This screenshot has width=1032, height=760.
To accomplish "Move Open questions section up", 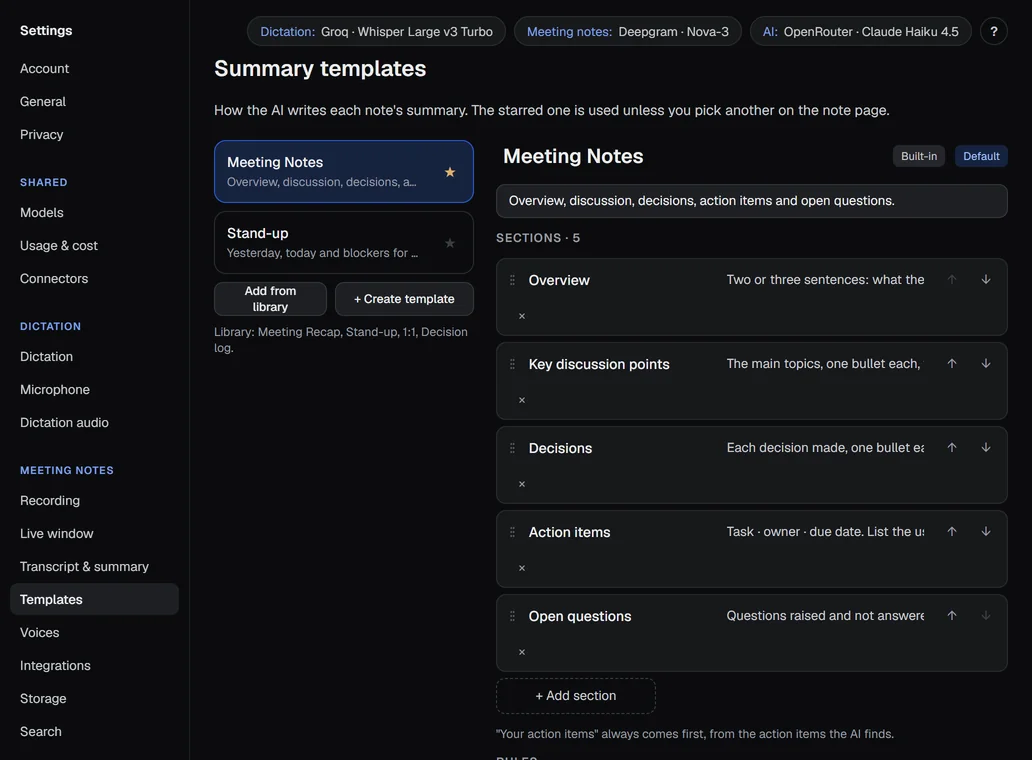I will 951,615.
